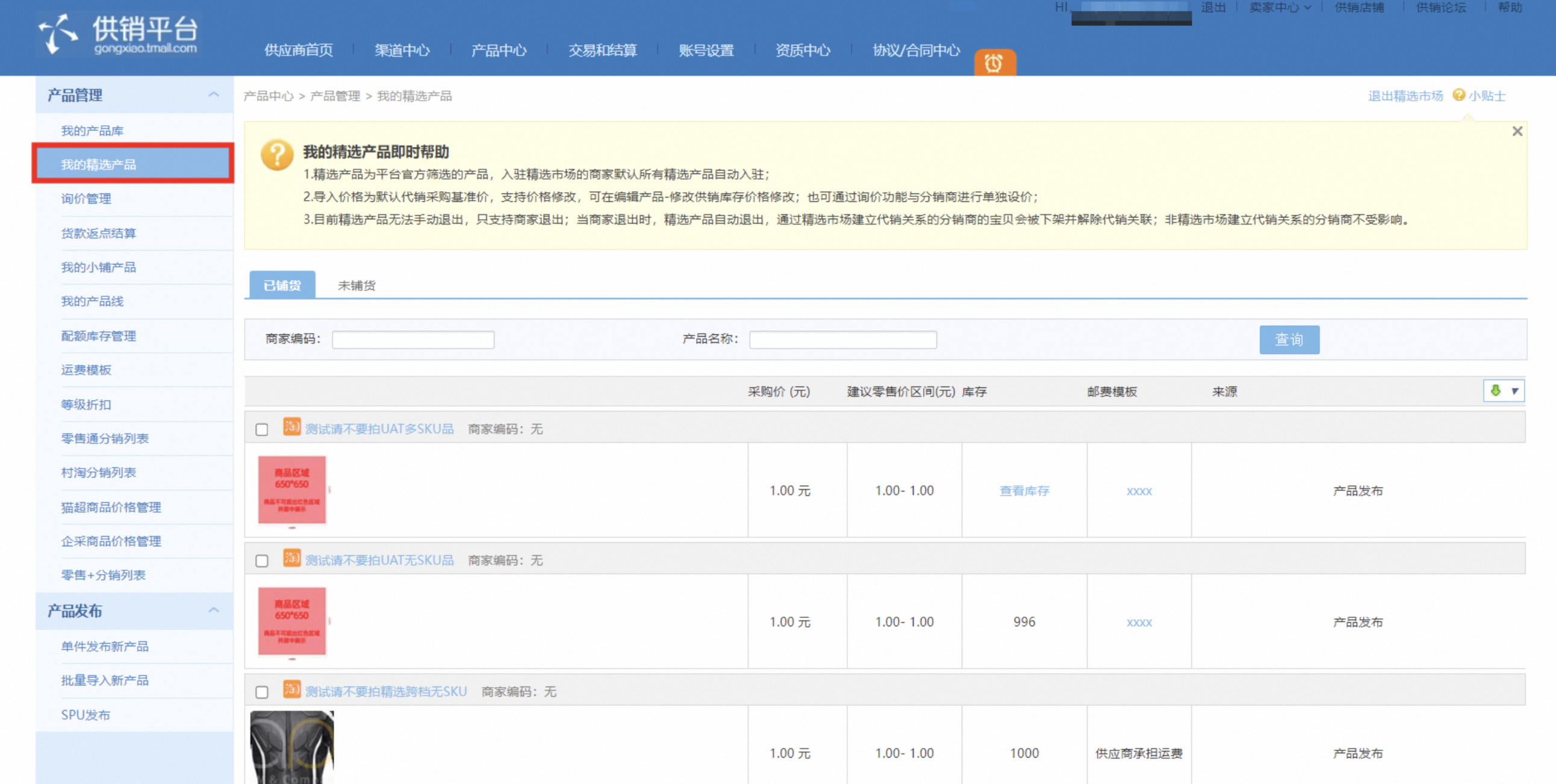1556x784 pixels.
Task: Click the 查询 search button
Action: (1289, 340)
